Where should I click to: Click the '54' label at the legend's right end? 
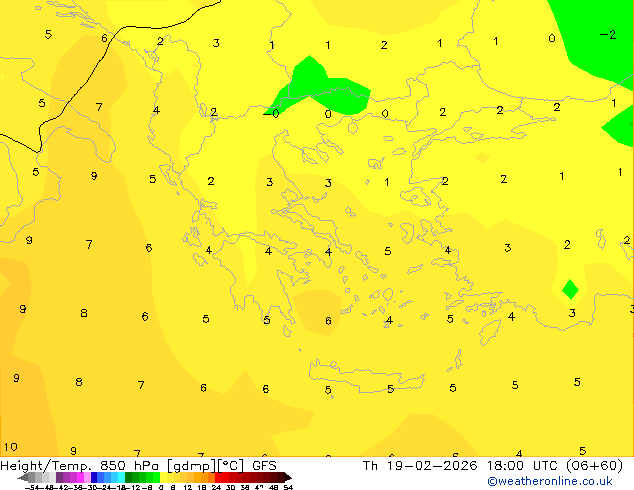288,487
